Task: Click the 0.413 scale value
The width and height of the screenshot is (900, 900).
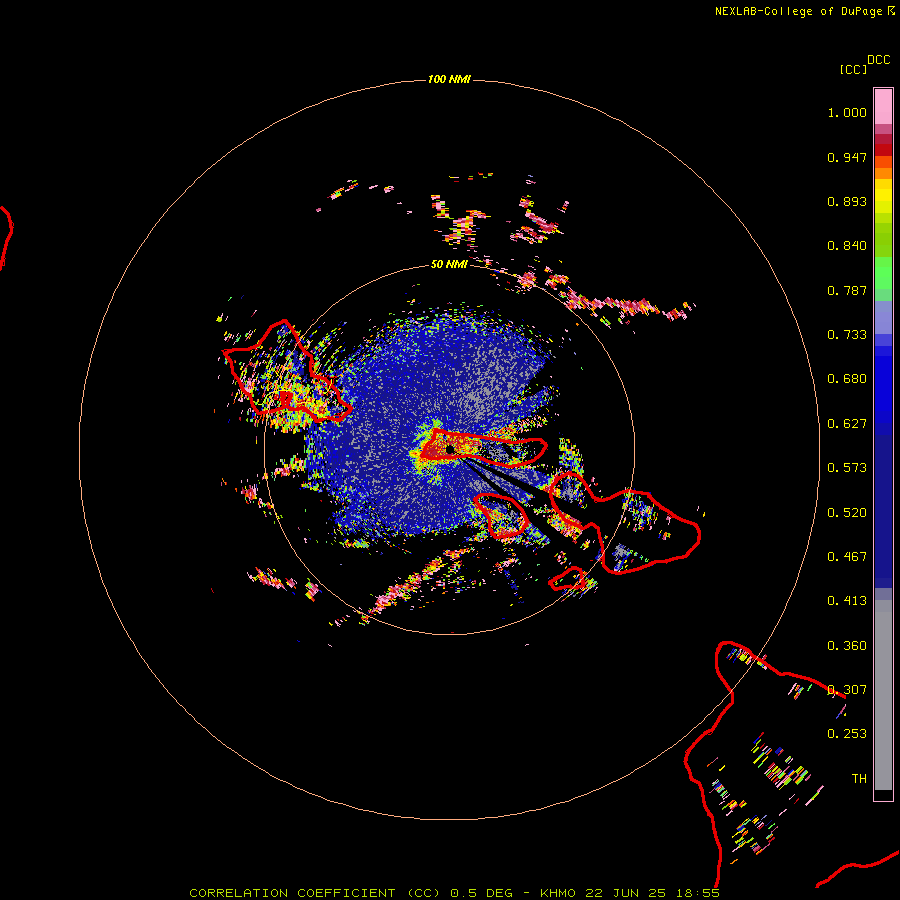Action: point(847,601)
